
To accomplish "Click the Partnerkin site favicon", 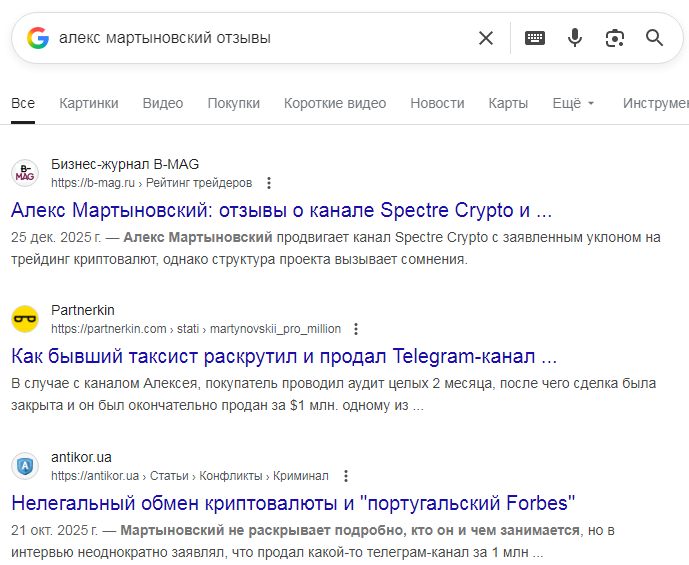I will 25,319.
